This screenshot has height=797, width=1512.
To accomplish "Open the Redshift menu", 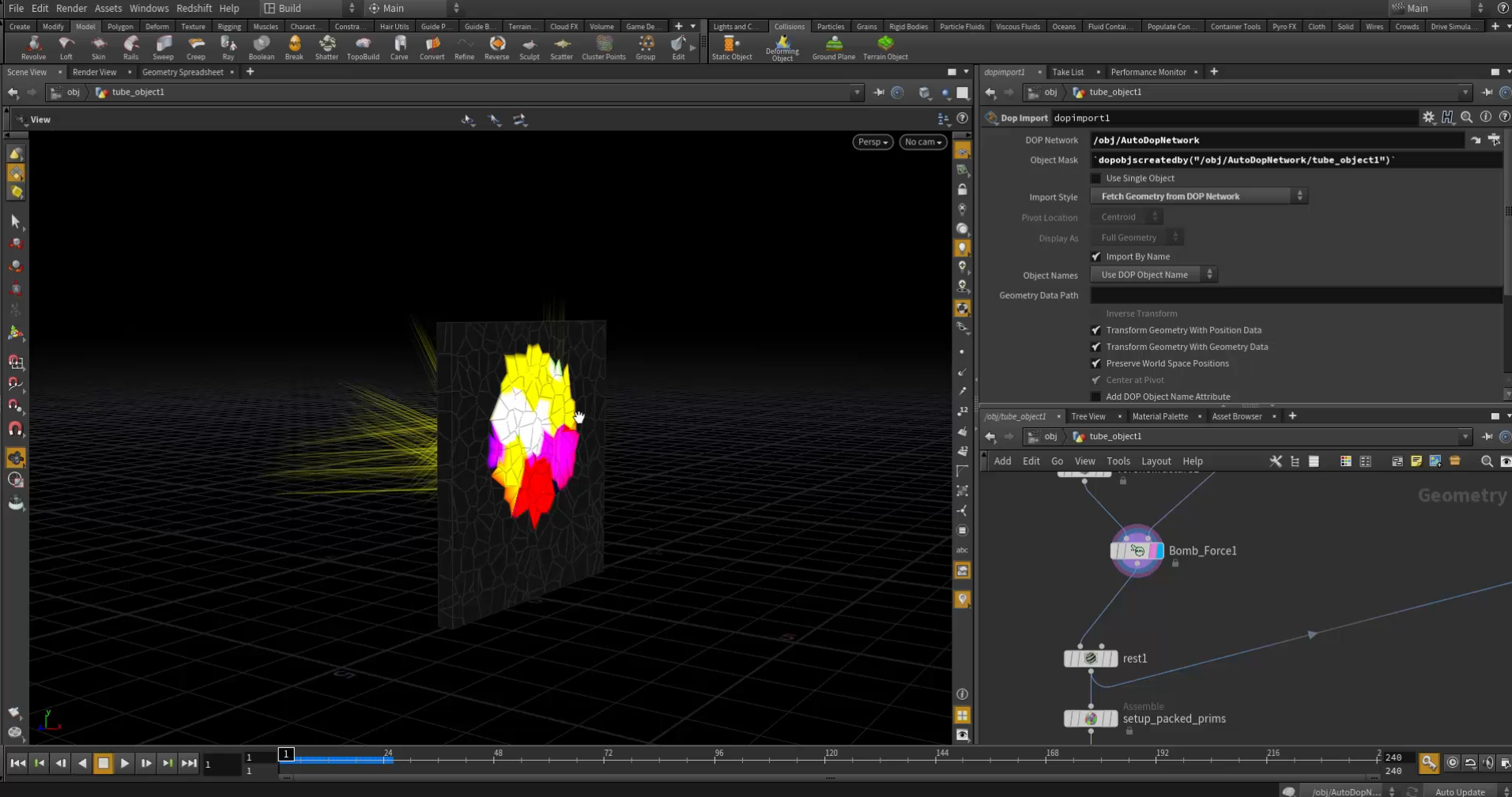I will tap(194, 8).
